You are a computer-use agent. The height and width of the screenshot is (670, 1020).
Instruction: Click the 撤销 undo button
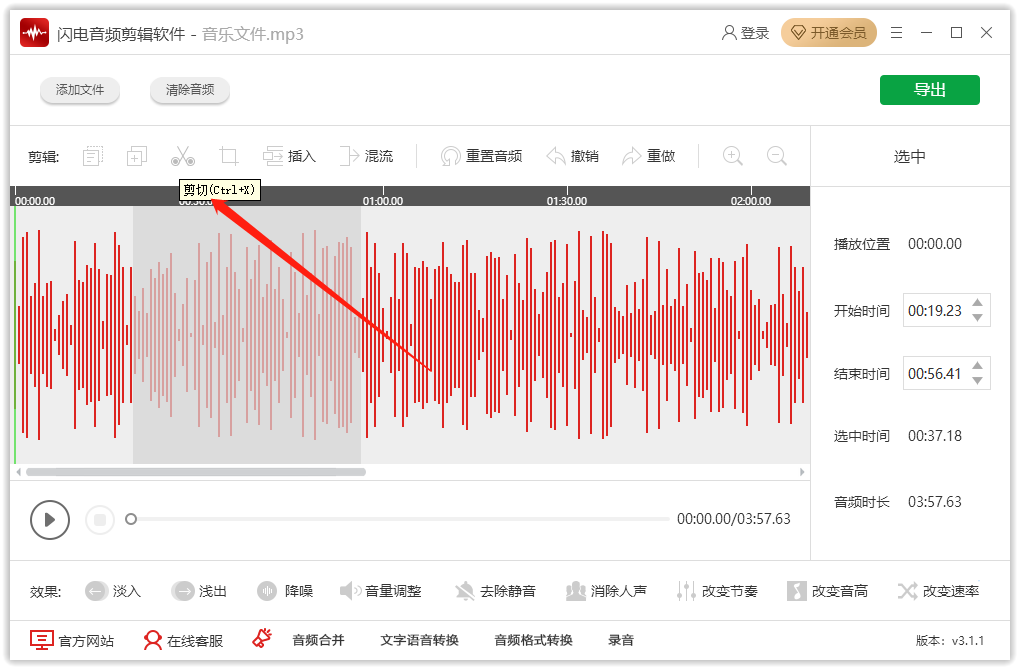click(x=572, y=156)
